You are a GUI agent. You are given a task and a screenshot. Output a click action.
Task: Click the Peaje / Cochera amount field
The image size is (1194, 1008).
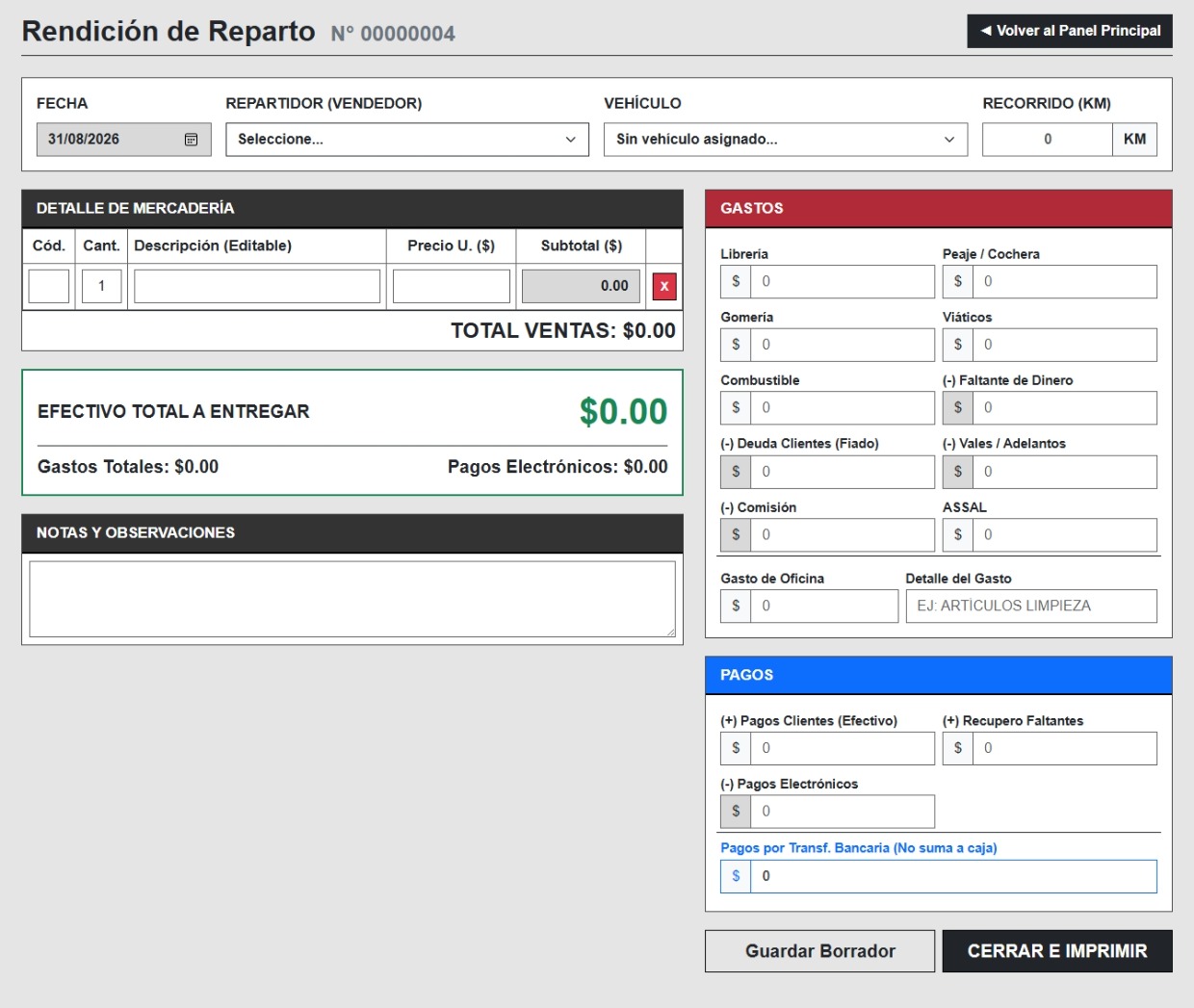pyautogui.click(x=1064, y=281)
